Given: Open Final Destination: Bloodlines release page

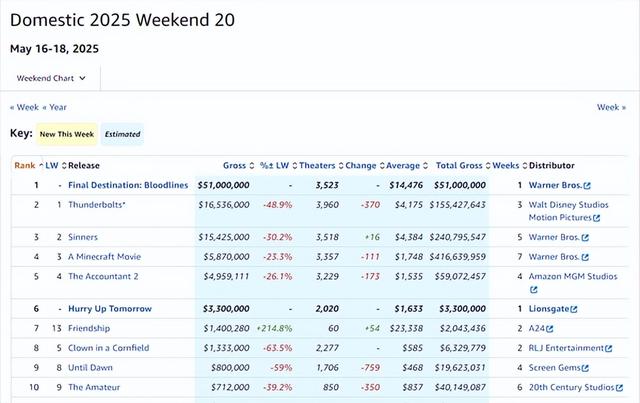Looking at the screenshot, I should 127,185.
